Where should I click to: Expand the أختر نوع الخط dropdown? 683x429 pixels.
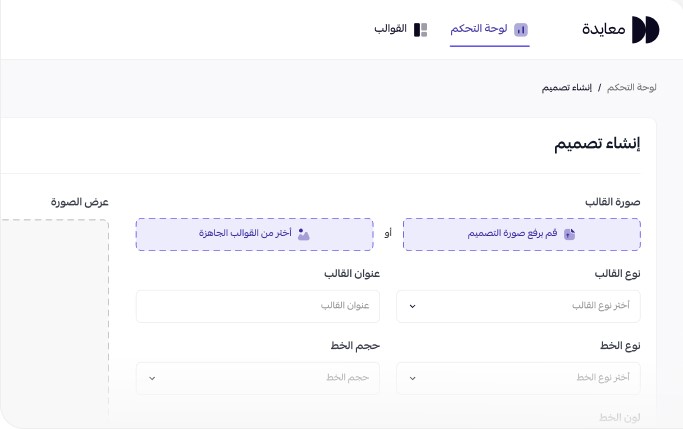coord(518,378)
